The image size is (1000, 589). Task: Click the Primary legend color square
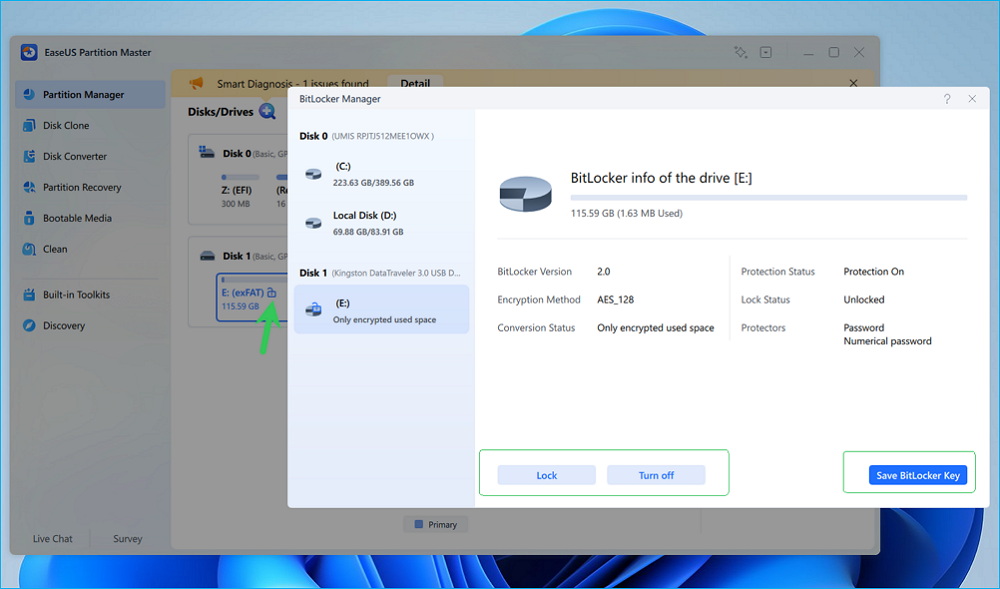pyautogui.click(x=419, y=524)
